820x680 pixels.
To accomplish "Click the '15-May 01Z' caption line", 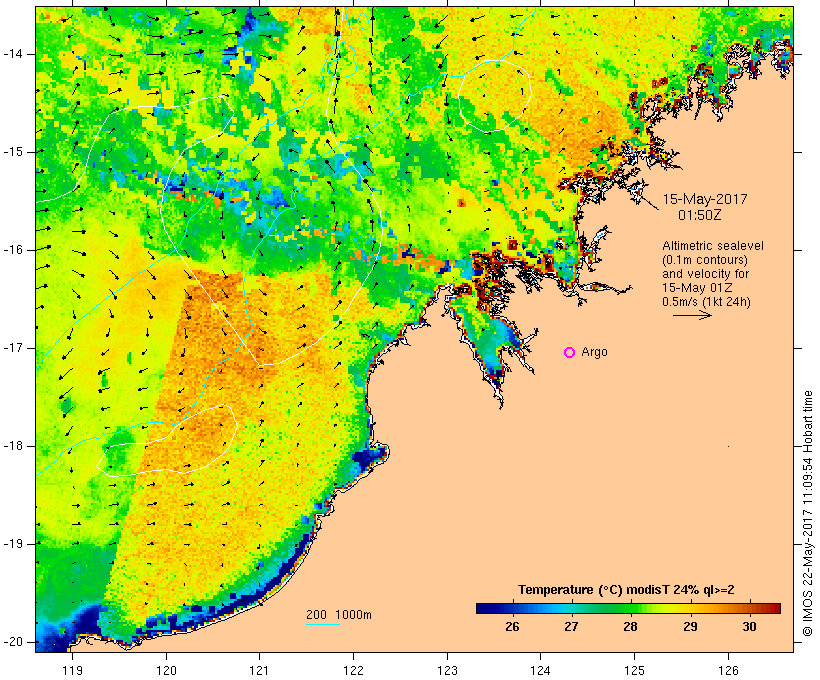I will point(697,288).
